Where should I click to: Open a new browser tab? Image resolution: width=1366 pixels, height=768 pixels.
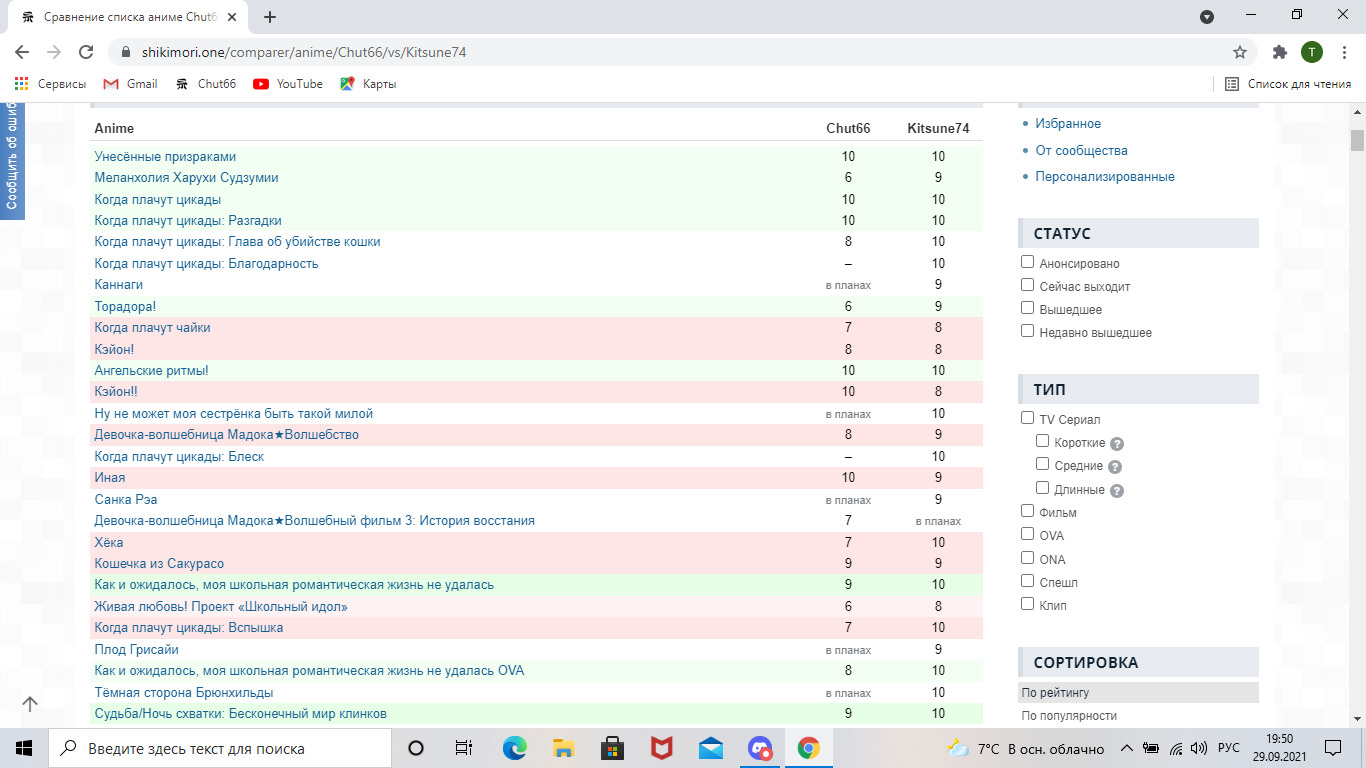270,17
